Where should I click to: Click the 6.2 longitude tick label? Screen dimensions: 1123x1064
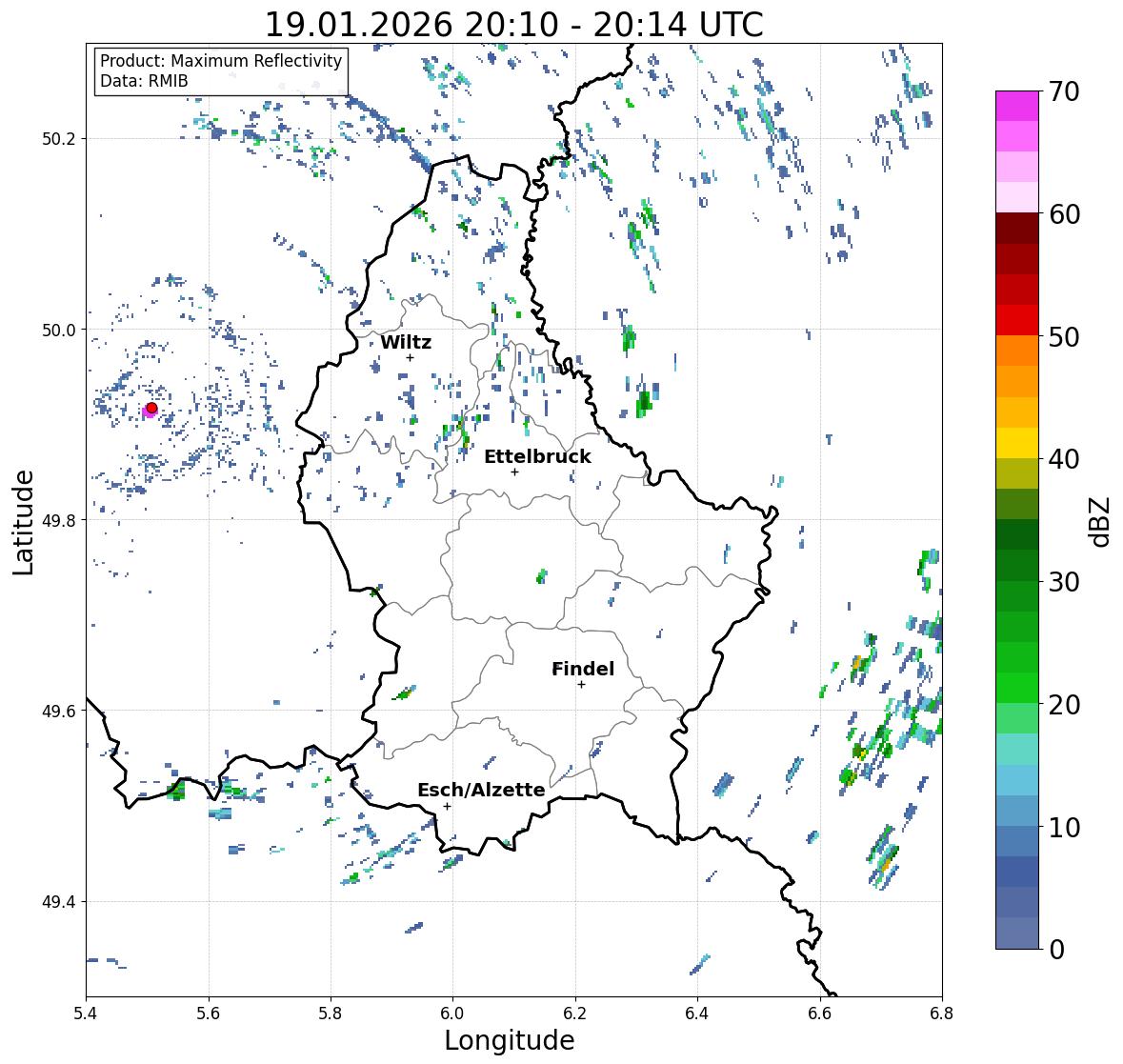[x=575, y=1014]
